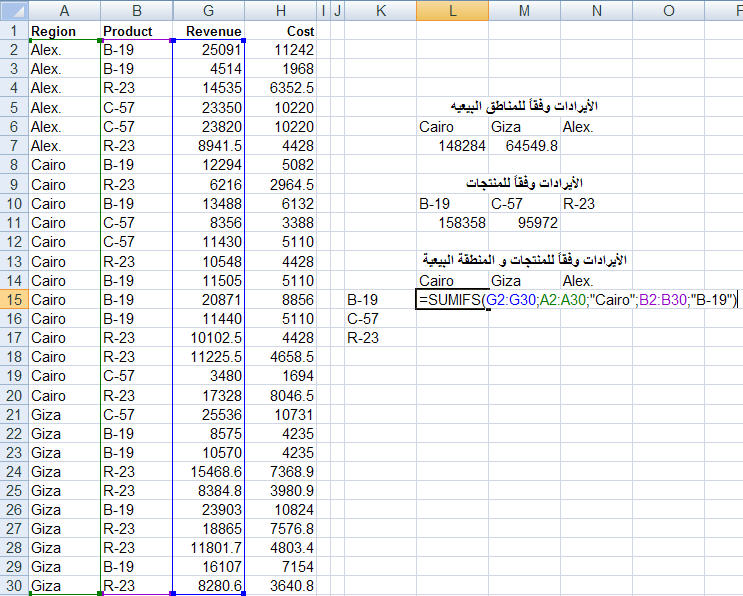Click revenue value 25536
This screenshot has height=596, width=743.
[x=221, y=415]
